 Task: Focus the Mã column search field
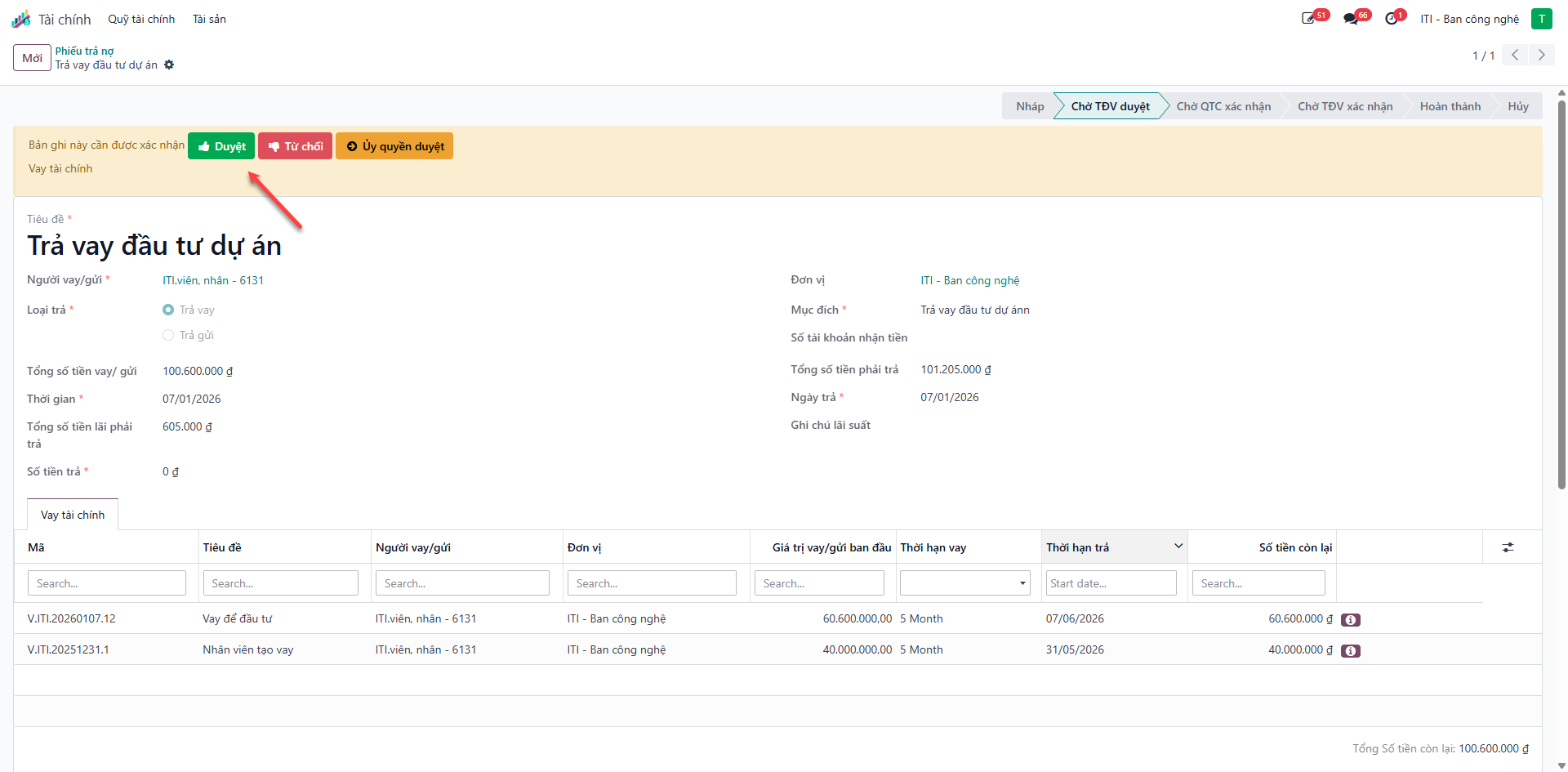107,583
